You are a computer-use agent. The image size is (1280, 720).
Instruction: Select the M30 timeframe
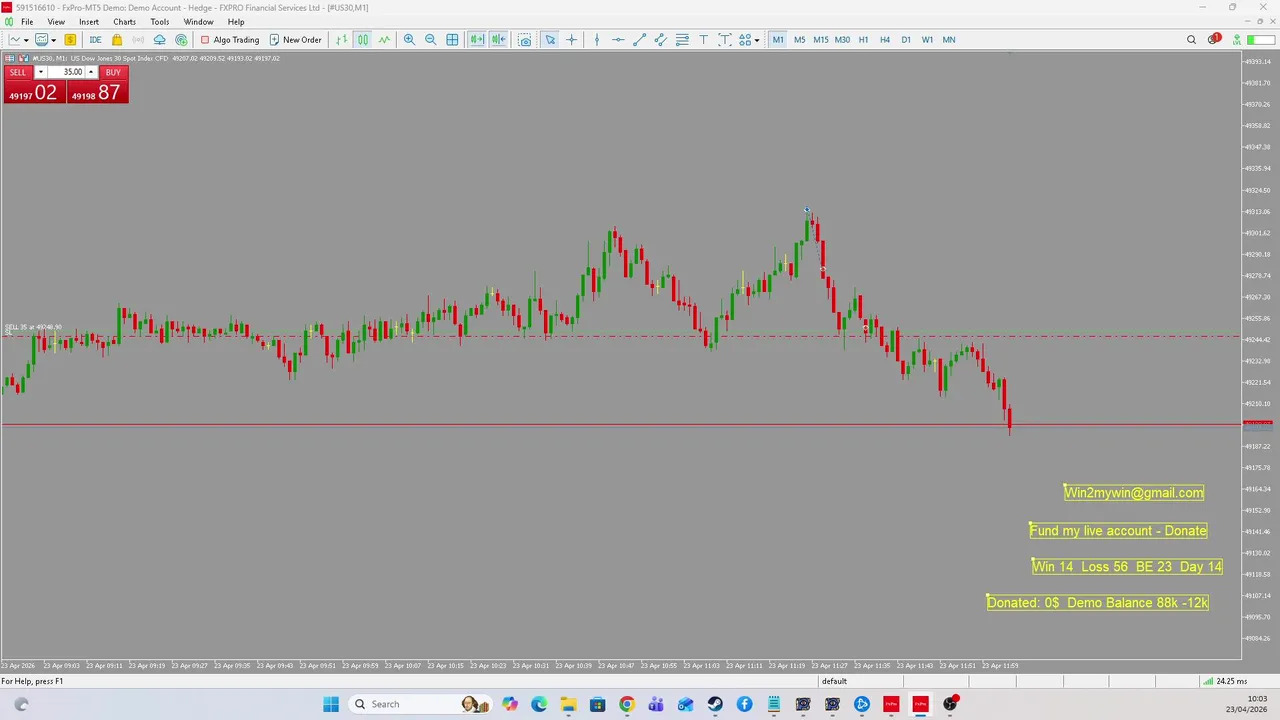tap(842, 40)
